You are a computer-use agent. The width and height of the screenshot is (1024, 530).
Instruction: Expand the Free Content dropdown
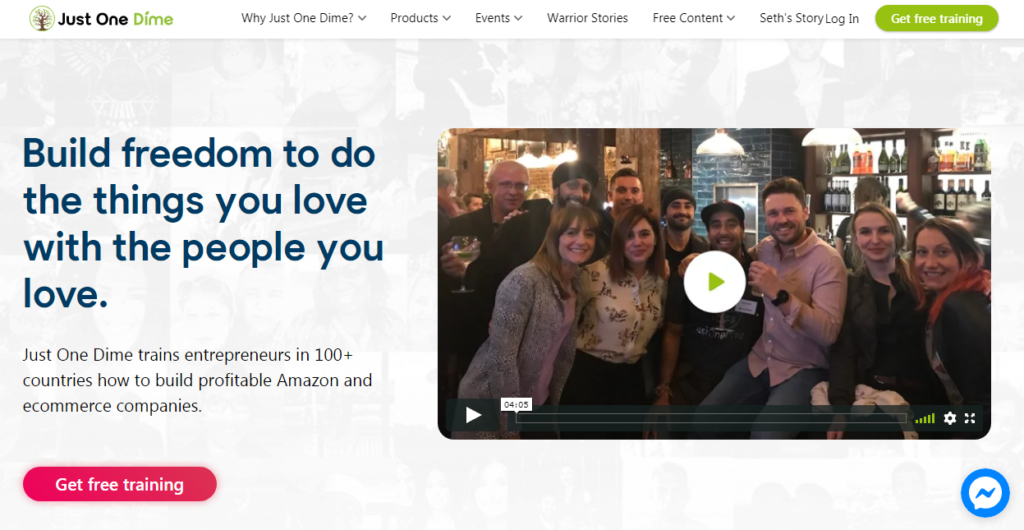coord(693,18)
